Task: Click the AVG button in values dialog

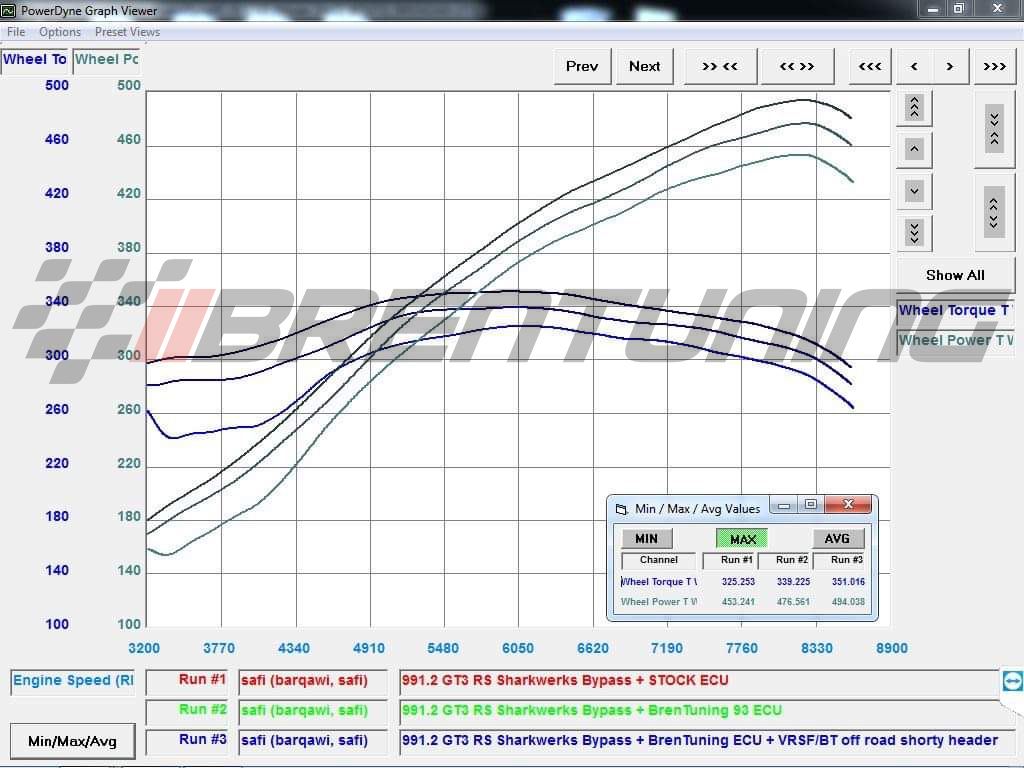Action: click(x=837, y=538)
